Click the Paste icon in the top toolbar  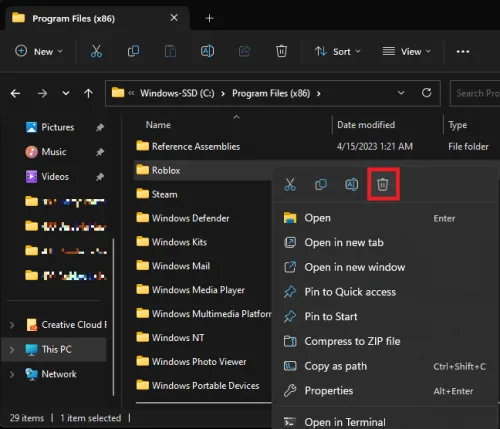pos(170,51)
